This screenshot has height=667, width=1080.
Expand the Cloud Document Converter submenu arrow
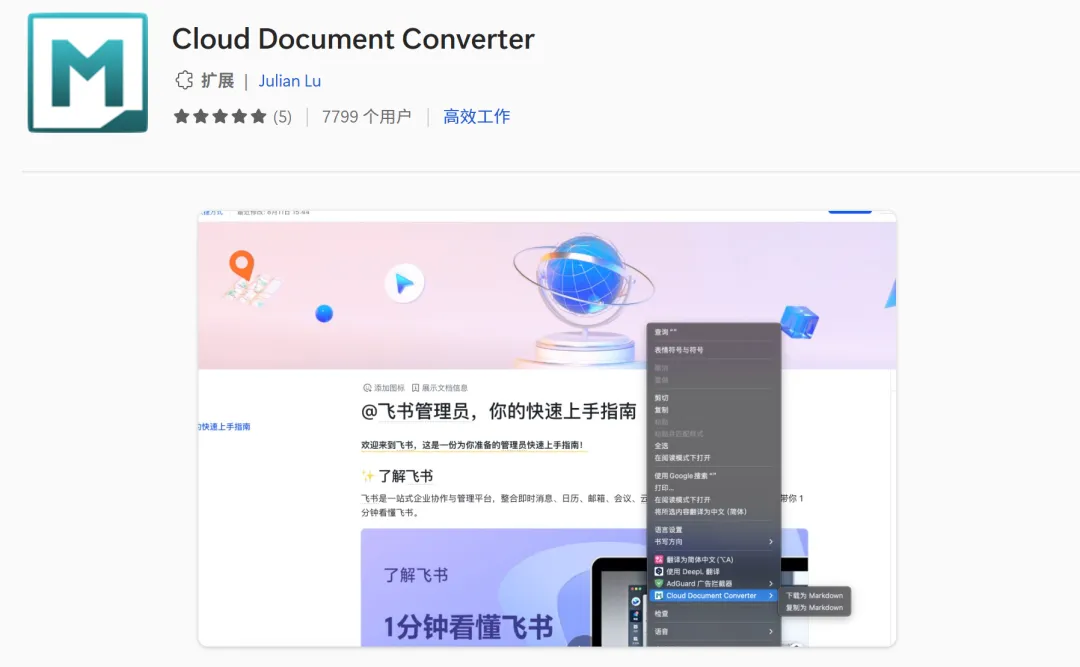click(771, 595)
